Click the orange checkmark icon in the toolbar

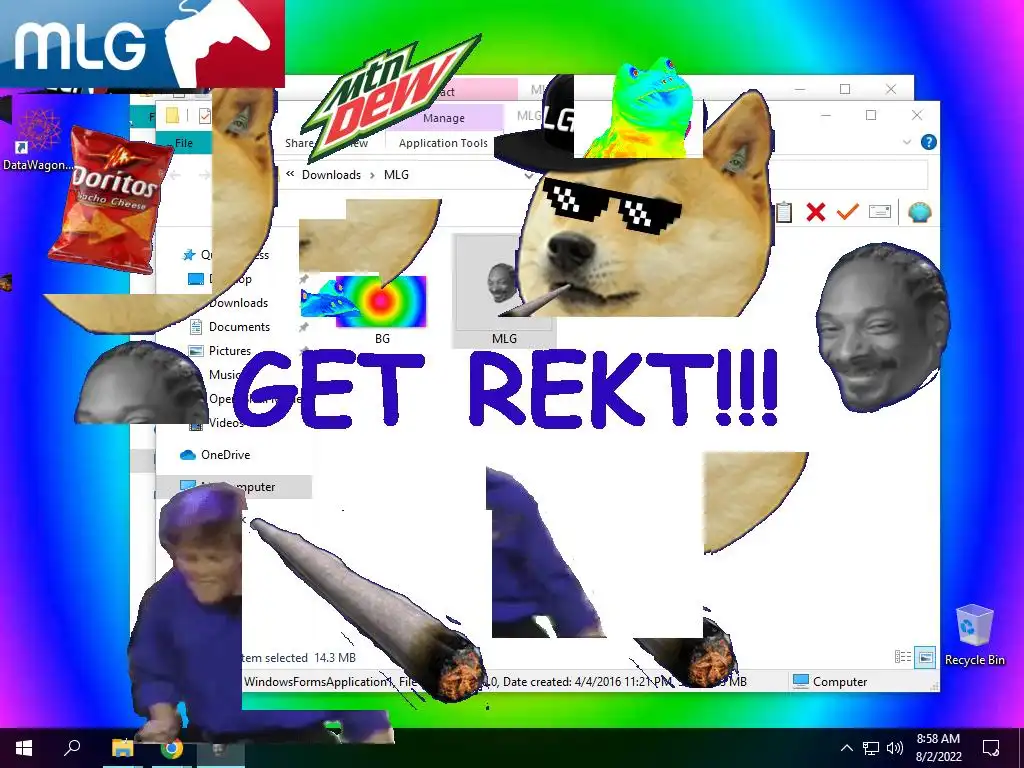[x=847, y=212]
